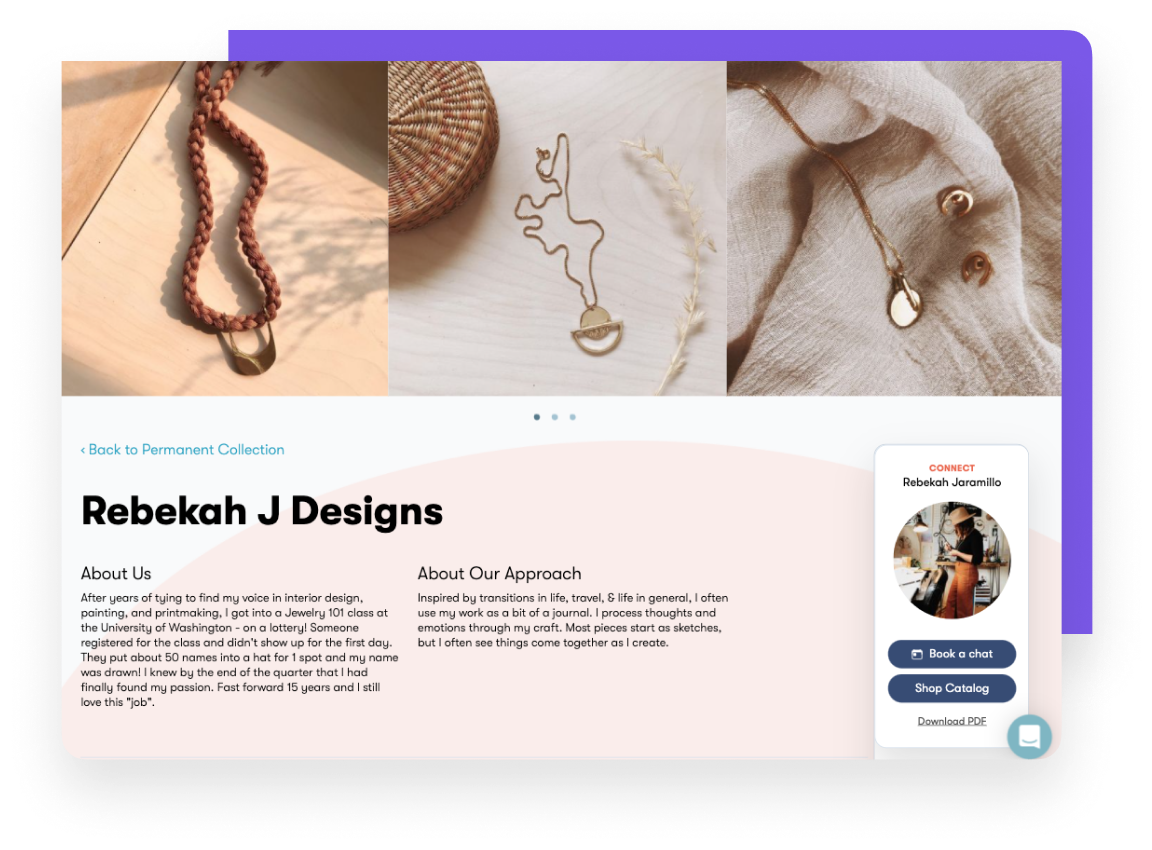Go Back to Permanent Collection
This screenshot has width=1152, height=850.
(x=182, y=450)
